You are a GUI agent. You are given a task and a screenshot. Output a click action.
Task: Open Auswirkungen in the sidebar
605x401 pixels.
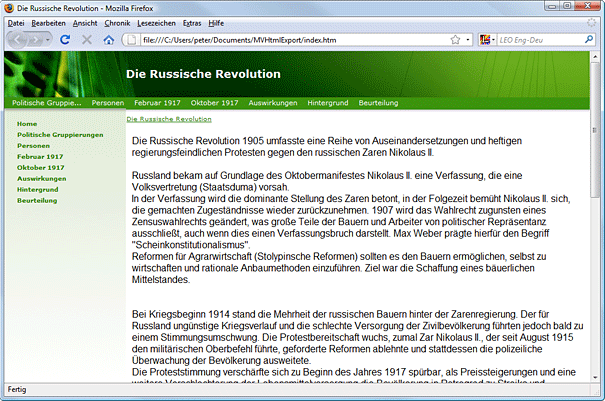[42, 179]
